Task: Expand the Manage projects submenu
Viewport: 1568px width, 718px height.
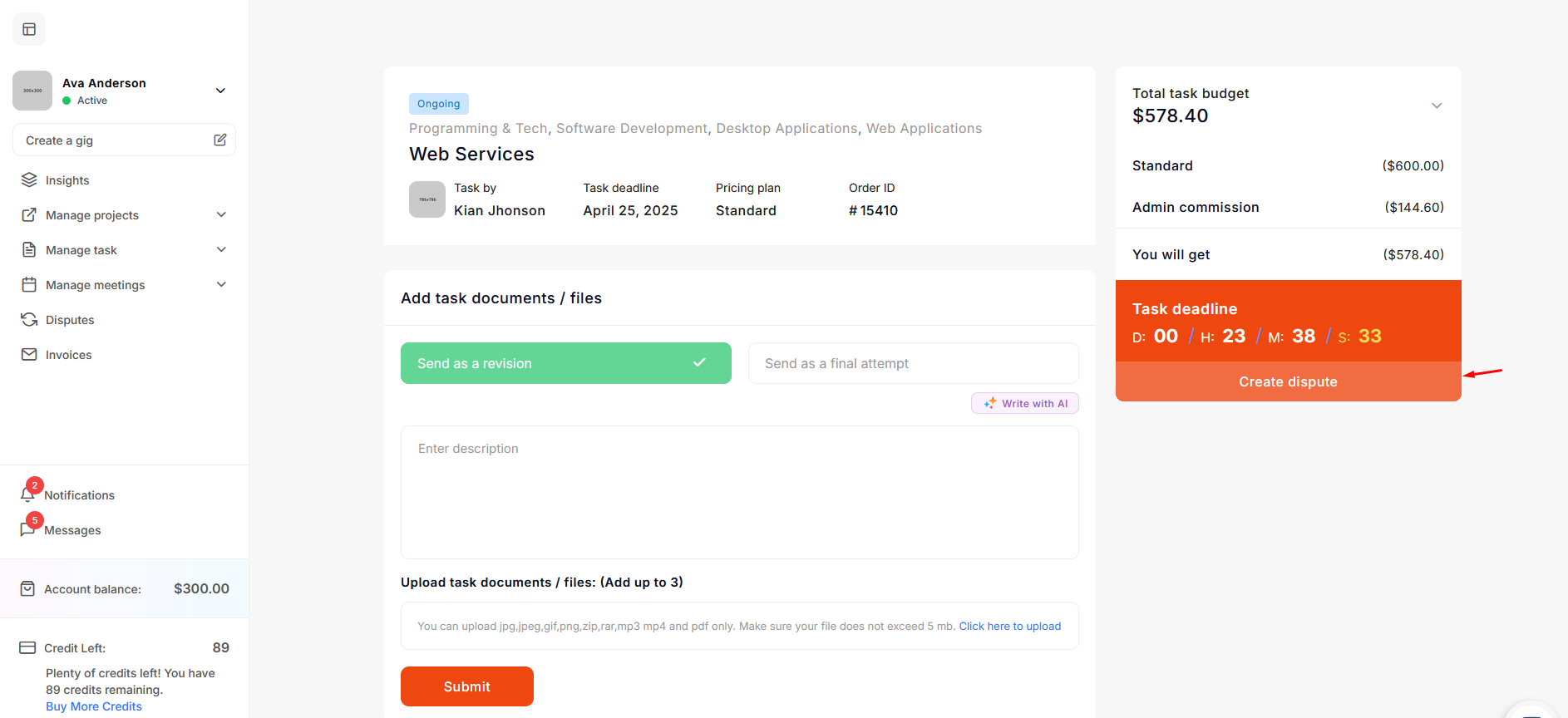Action: click(221, 215)
